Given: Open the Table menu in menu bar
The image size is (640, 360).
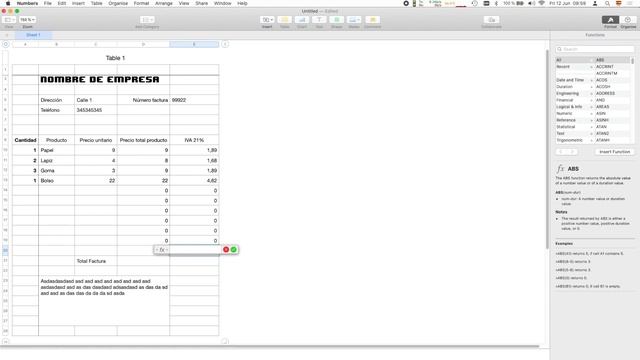Looking at the screenshot, I should (x=97, y=3).
